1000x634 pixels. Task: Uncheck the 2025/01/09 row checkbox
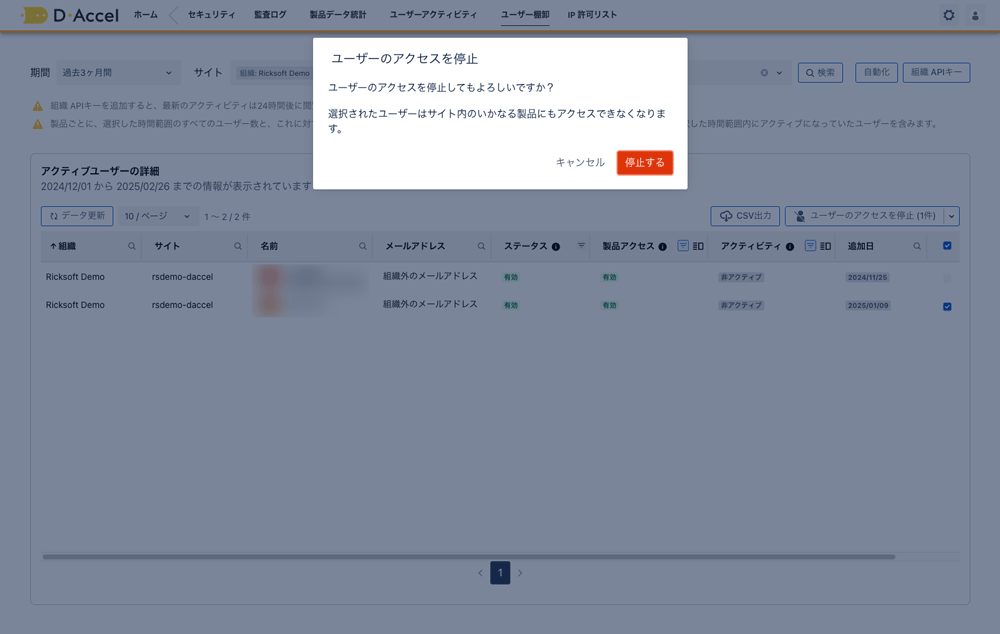pos(947,306)
